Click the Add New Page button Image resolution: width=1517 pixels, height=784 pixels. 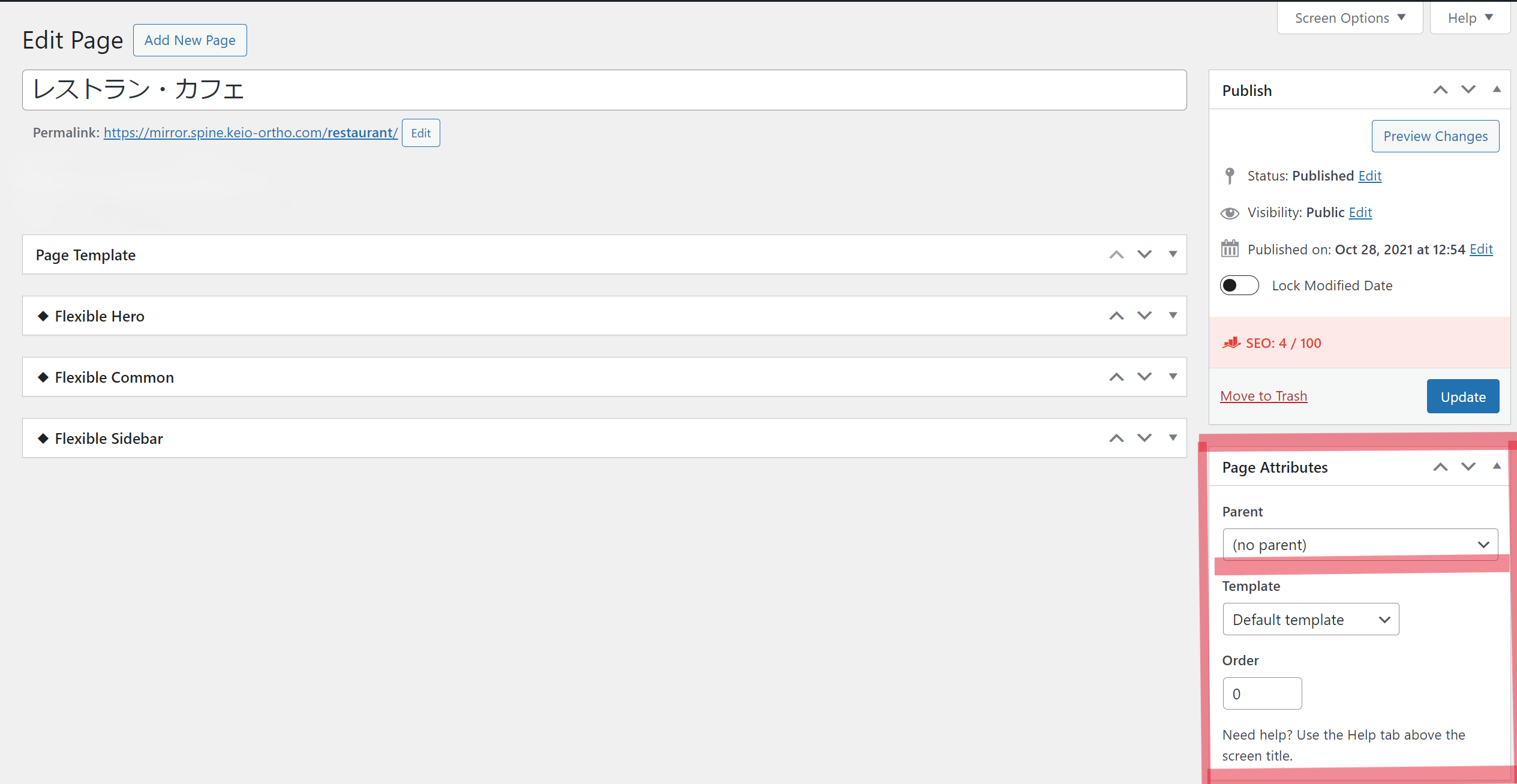(190, 40)
